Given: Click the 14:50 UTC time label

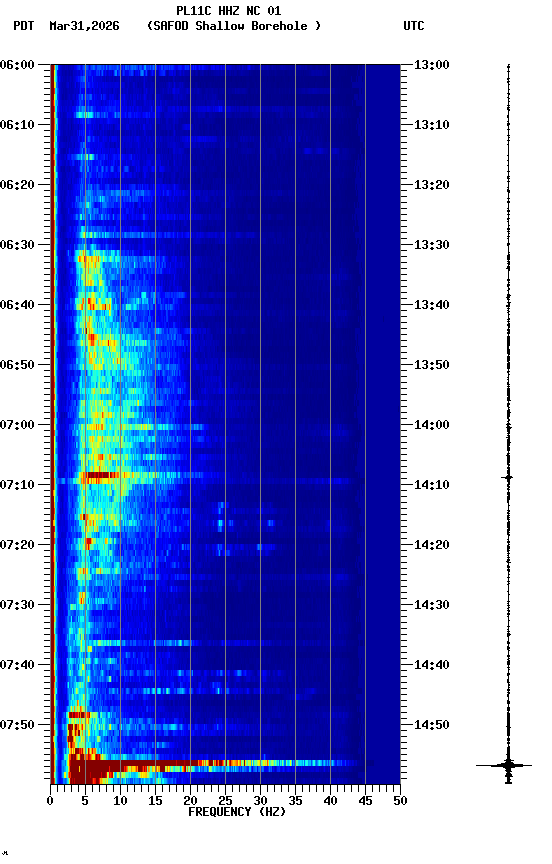Looking at the screenshot, I should coord(432,725).
